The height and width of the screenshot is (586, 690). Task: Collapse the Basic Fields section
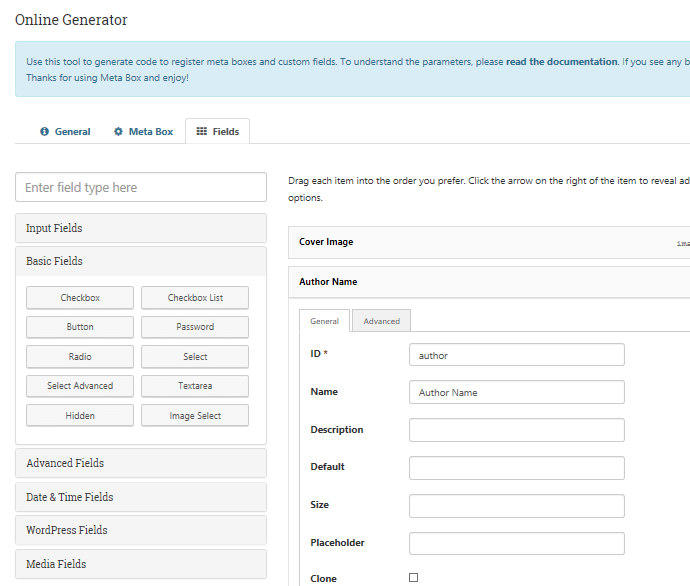[x=141, y=261]
